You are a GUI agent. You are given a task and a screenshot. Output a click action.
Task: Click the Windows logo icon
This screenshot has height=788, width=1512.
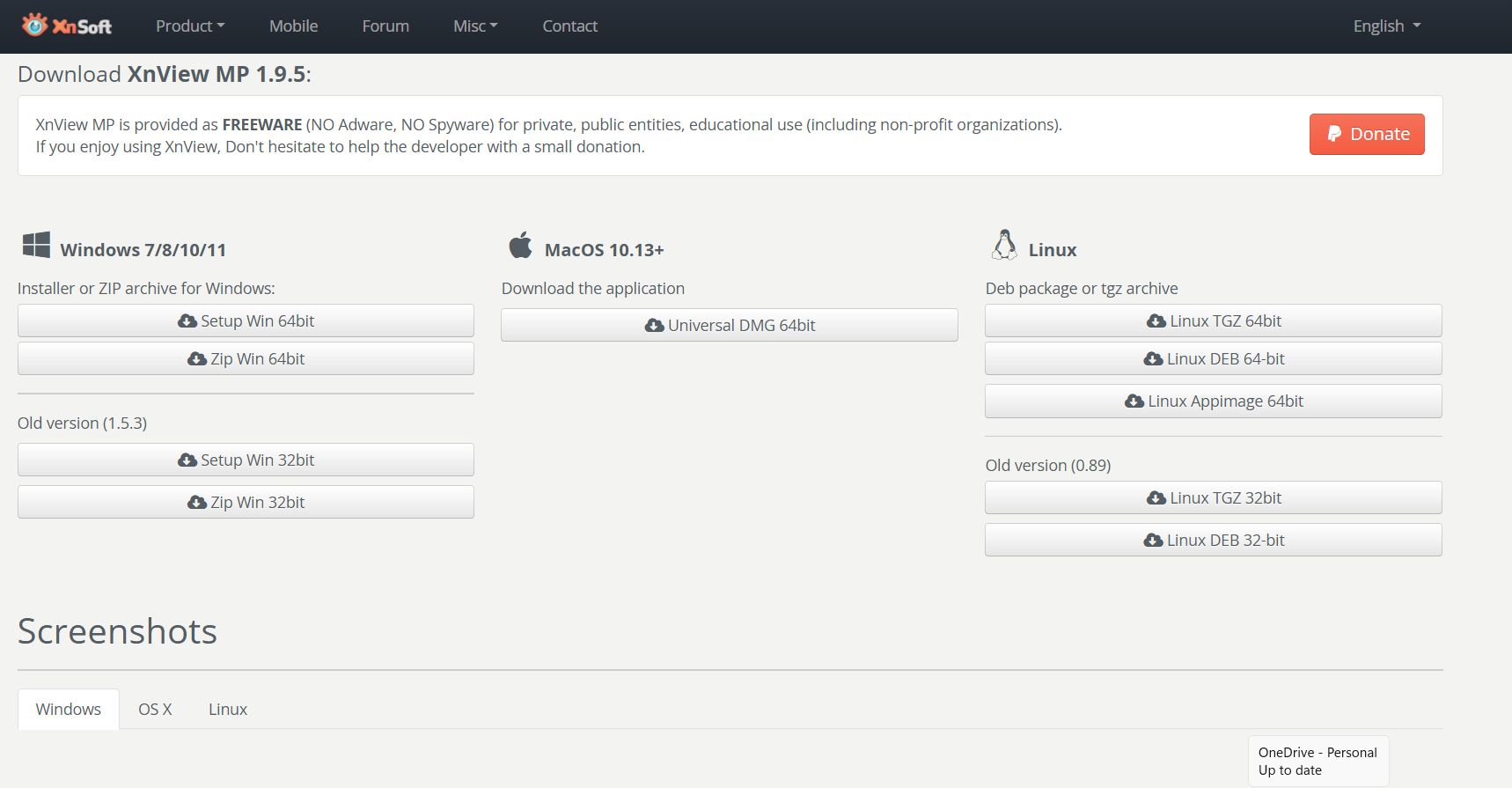36,246
